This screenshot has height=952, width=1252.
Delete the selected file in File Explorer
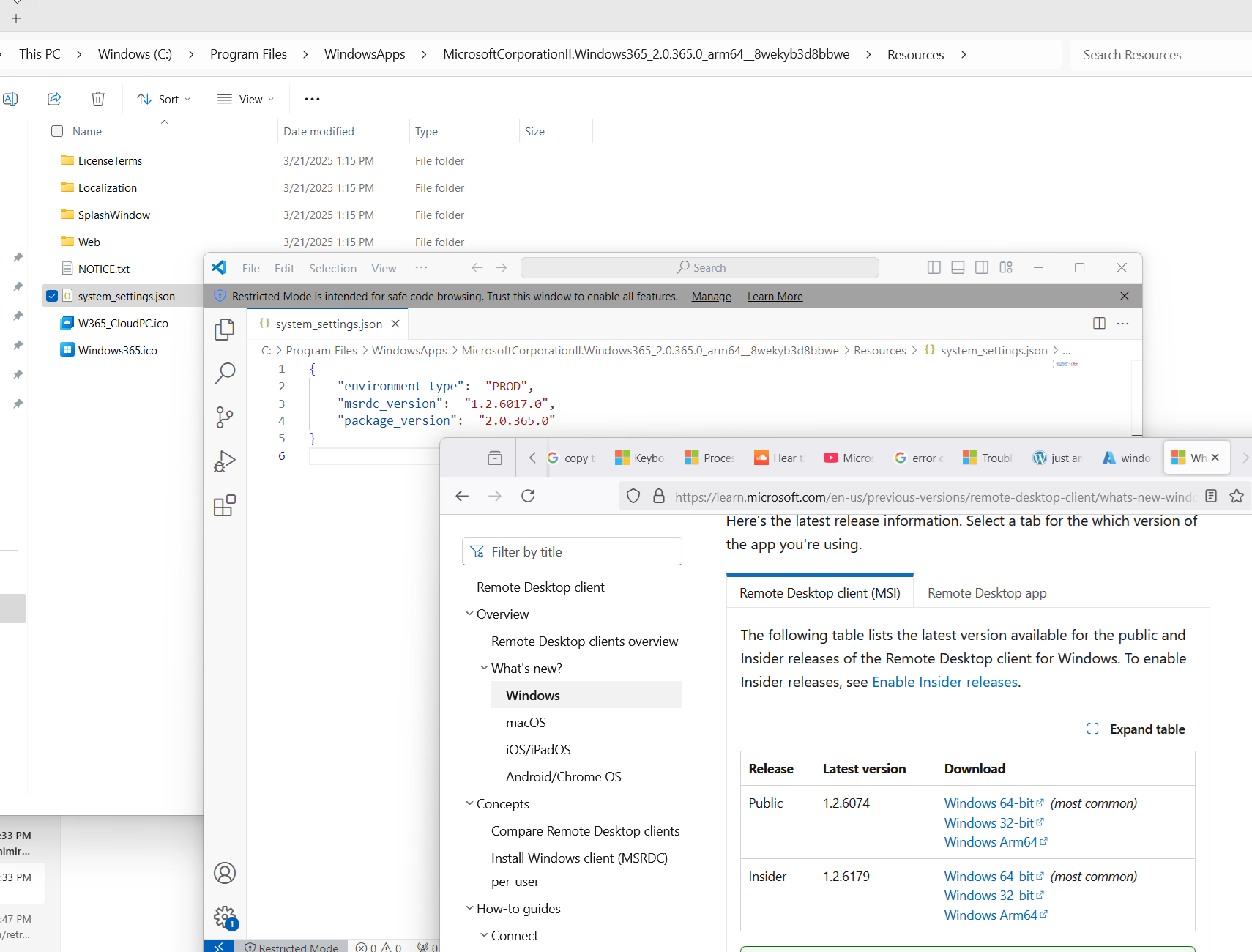pyautogui.click(x=98, y=99)
